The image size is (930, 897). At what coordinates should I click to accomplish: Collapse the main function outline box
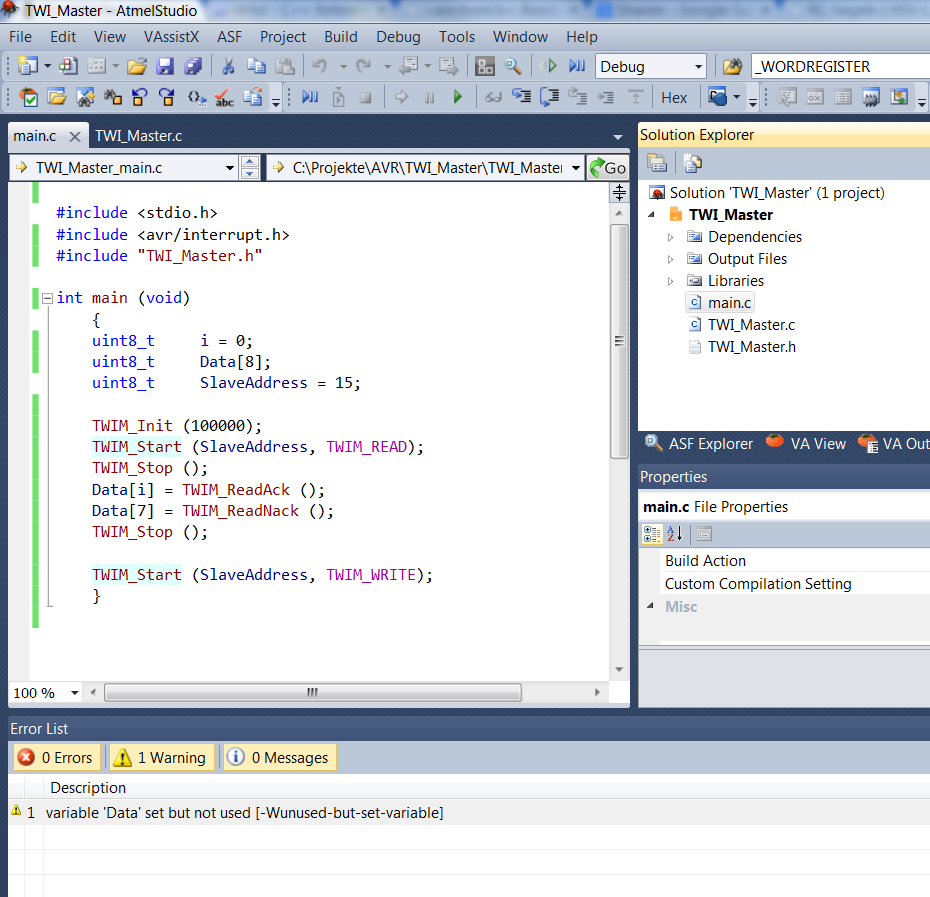(x=47, y=298)
